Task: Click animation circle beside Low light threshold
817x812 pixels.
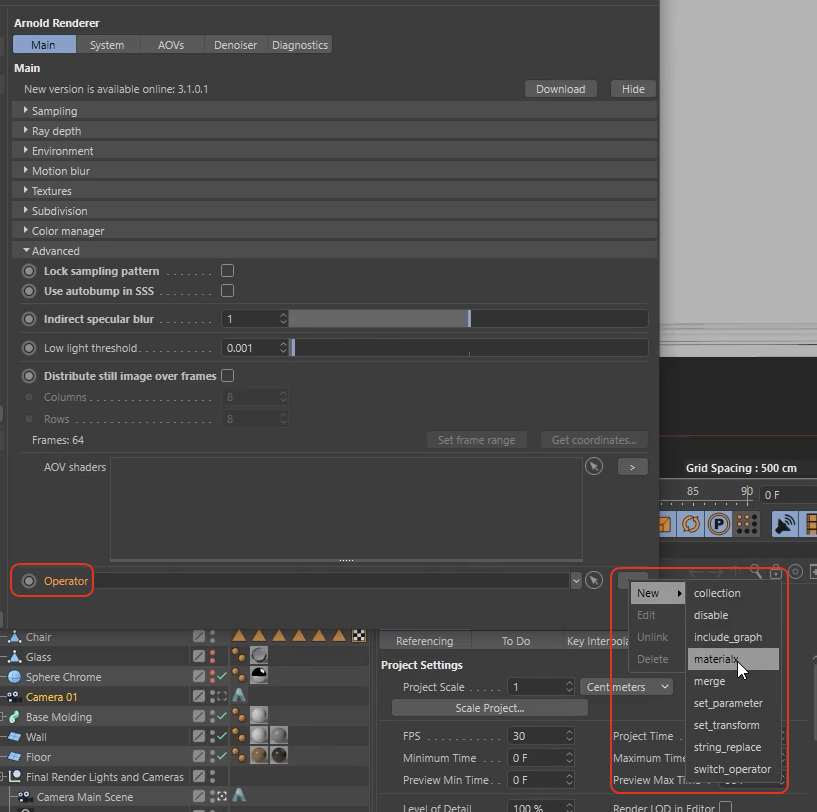Action: 29,348
